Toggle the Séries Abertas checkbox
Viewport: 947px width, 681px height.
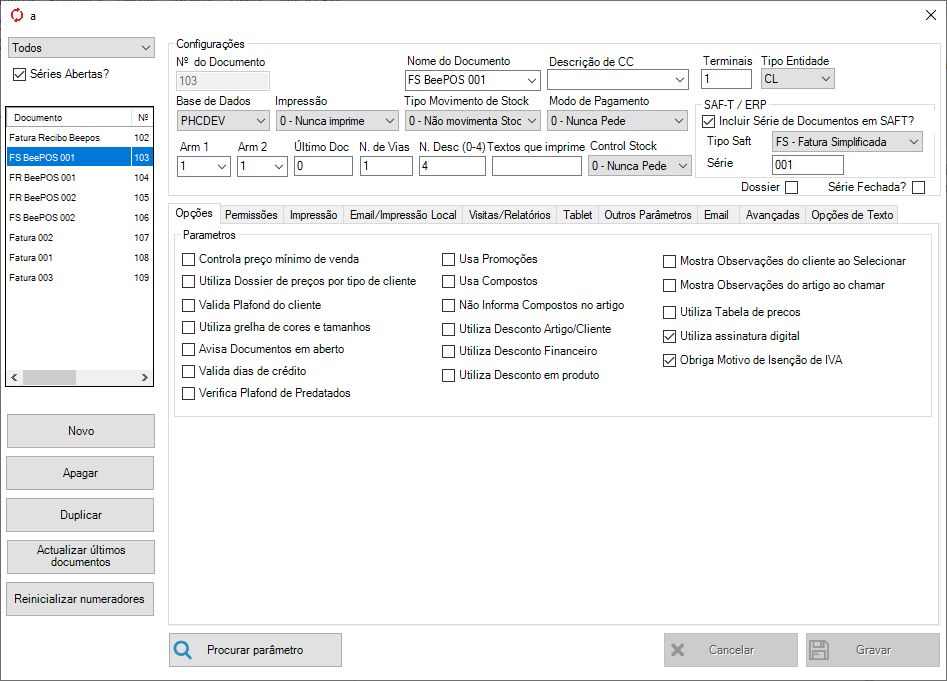(x=19, y=74)
